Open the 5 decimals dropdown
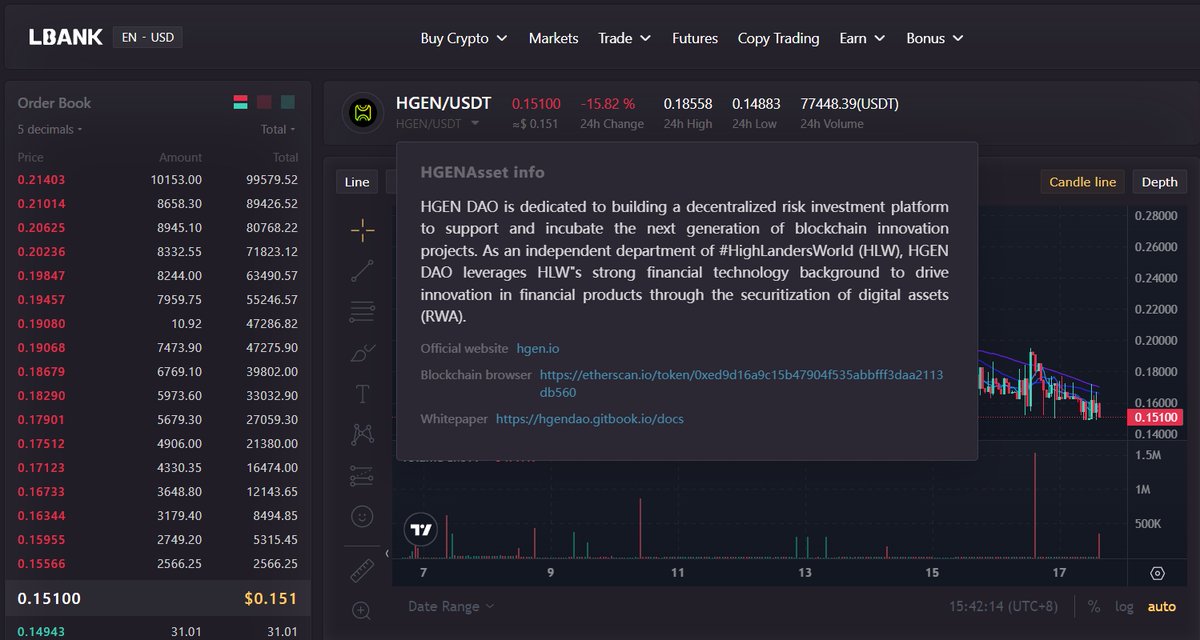1200x640 pixels. tap(50, 129)
